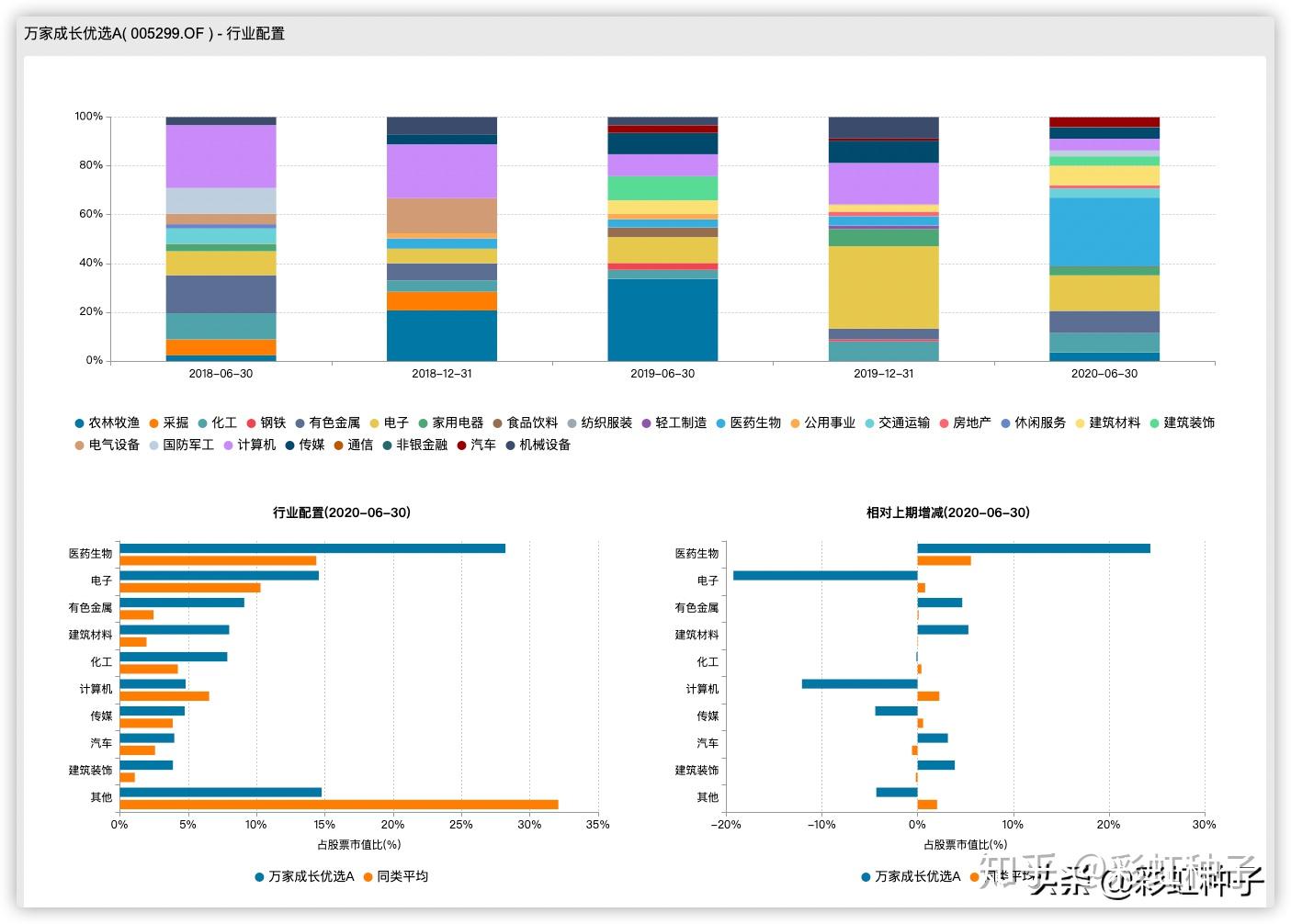This screenshot has height=924, width=1291.
Task: Click 医药生物 blue bar in 相对上期增减 chart
Action: pos(1034,548)
